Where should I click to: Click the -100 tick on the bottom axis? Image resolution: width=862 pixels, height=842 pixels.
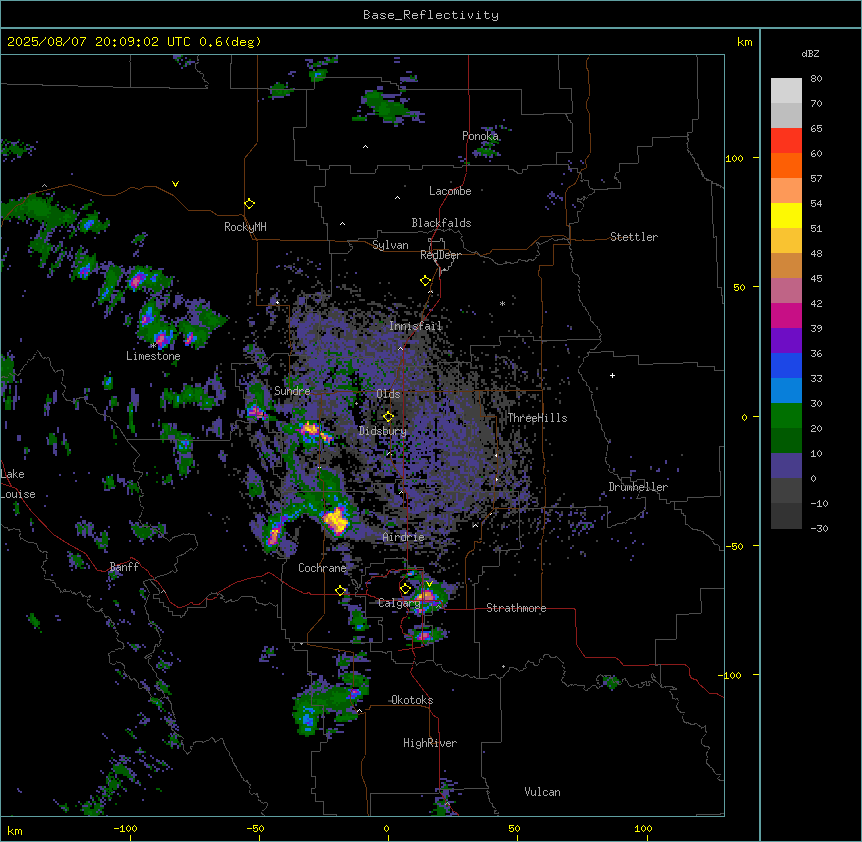tap(125, 828)
